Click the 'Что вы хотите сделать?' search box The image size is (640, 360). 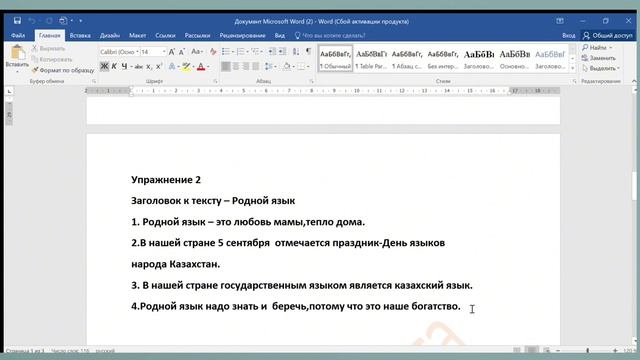330,36
